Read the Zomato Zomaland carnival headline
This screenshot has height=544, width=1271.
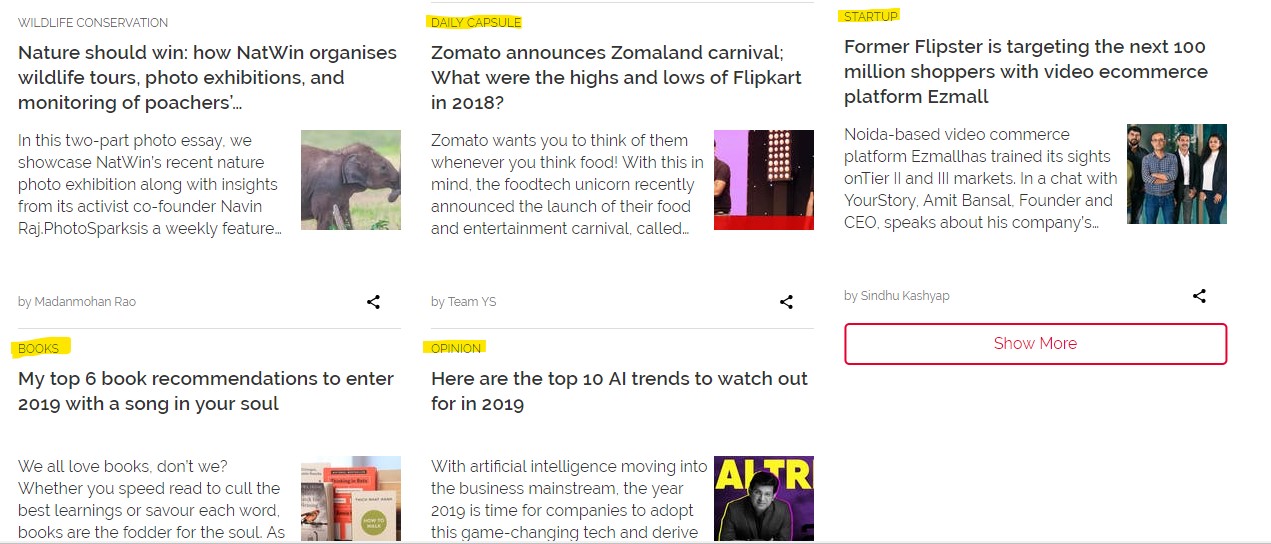[616, 78]
